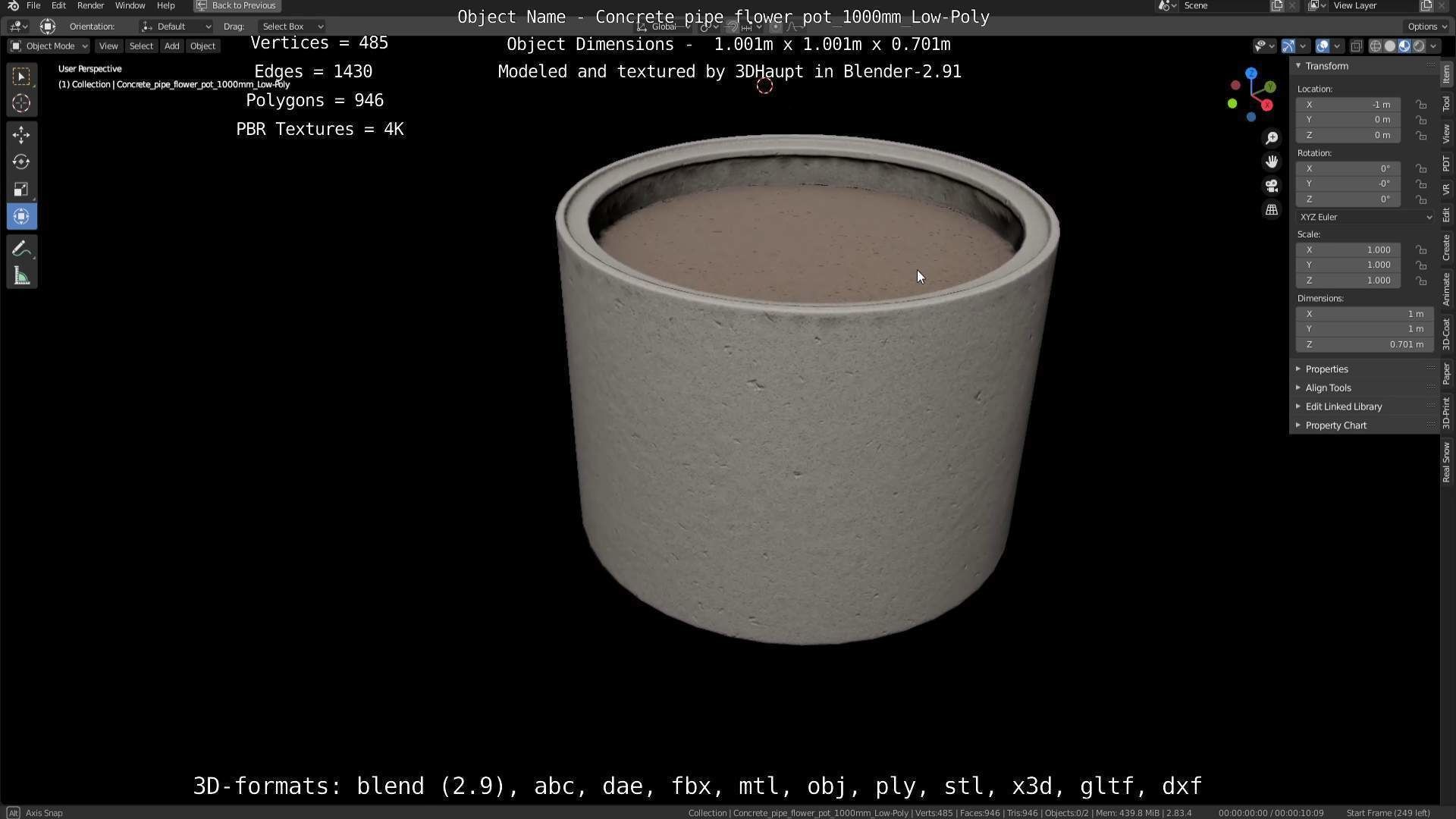Open the File menu

click(x=33, y=5)
